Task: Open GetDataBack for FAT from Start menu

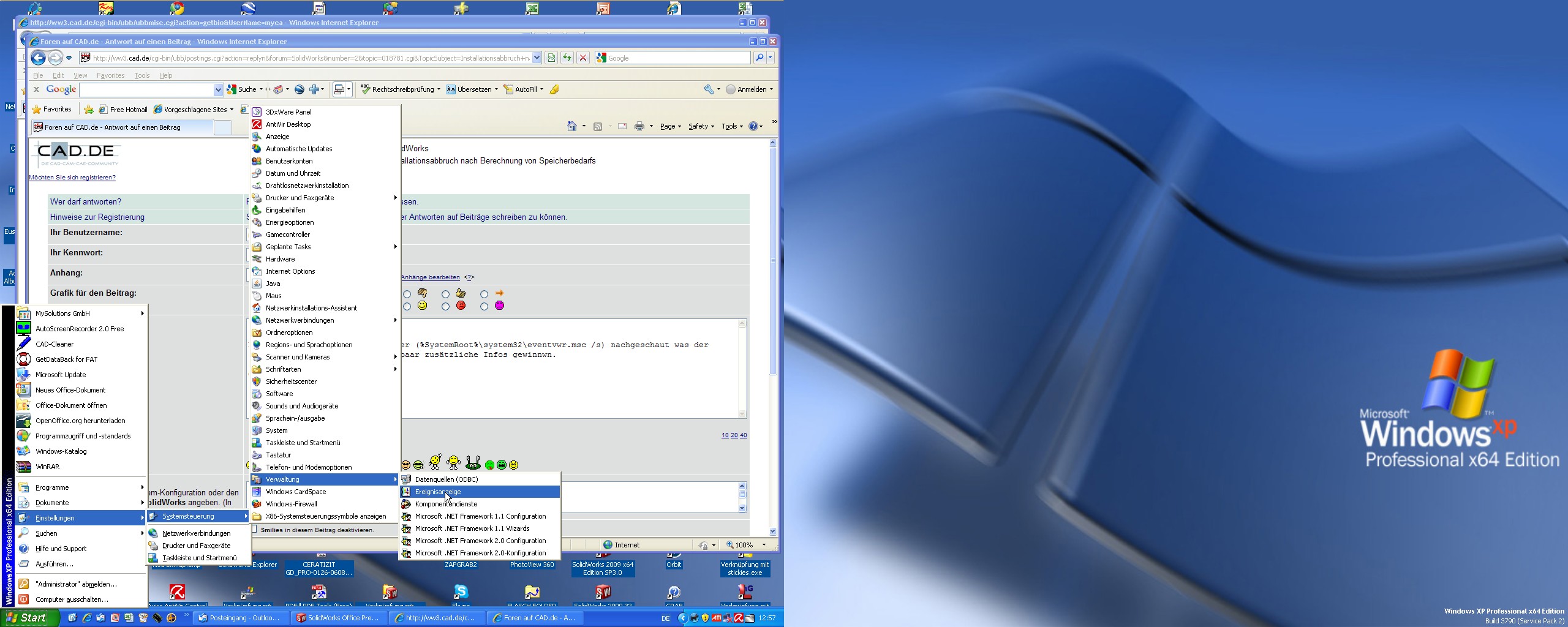Action: click(81, 359)
